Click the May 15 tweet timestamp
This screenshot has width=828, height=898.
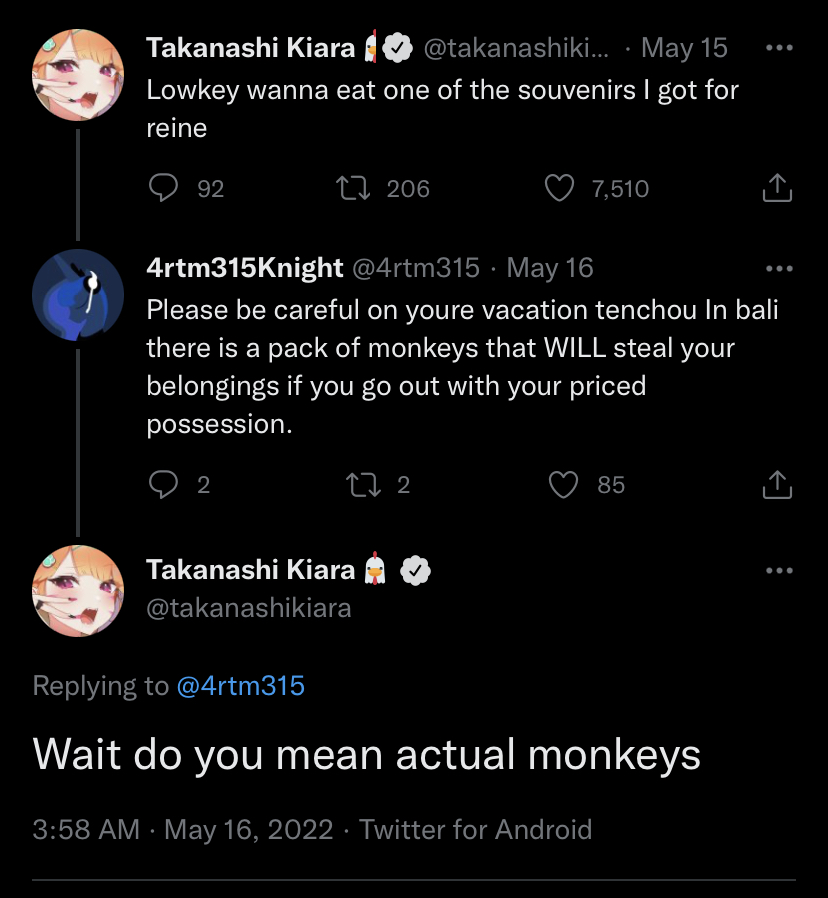[684, 48]
